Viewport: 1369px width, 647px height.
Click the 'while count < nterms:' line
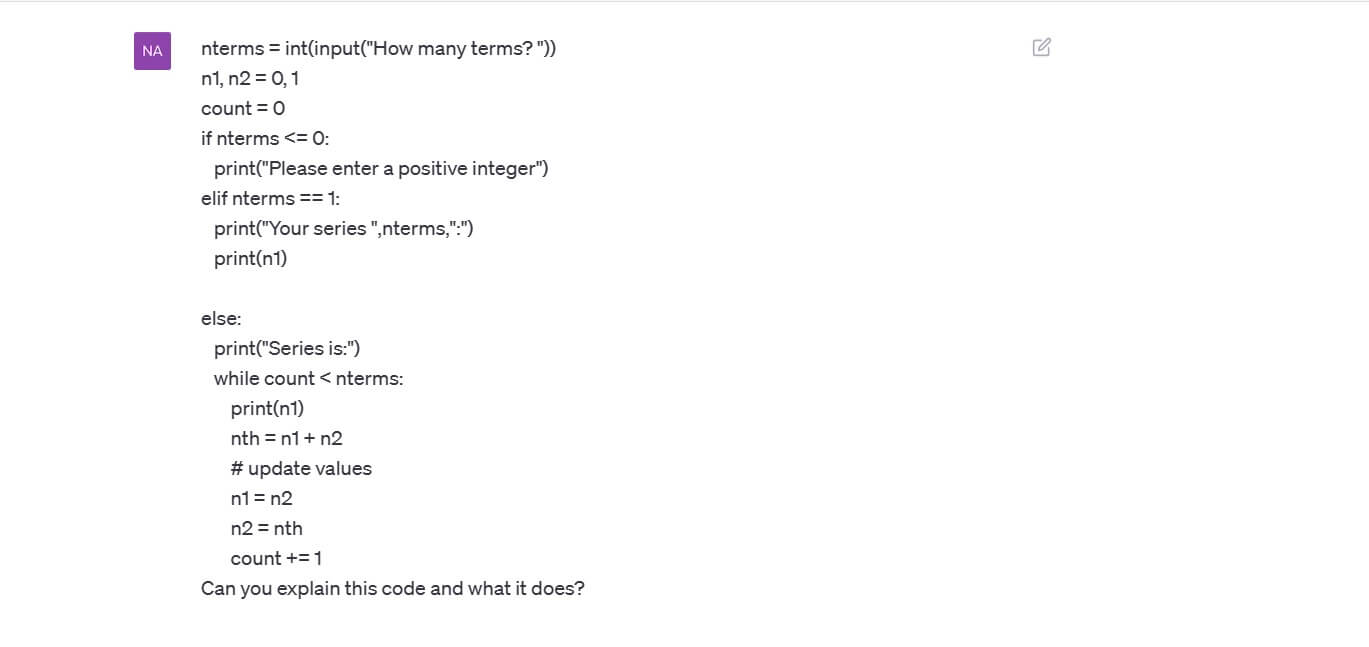point(308,378)
